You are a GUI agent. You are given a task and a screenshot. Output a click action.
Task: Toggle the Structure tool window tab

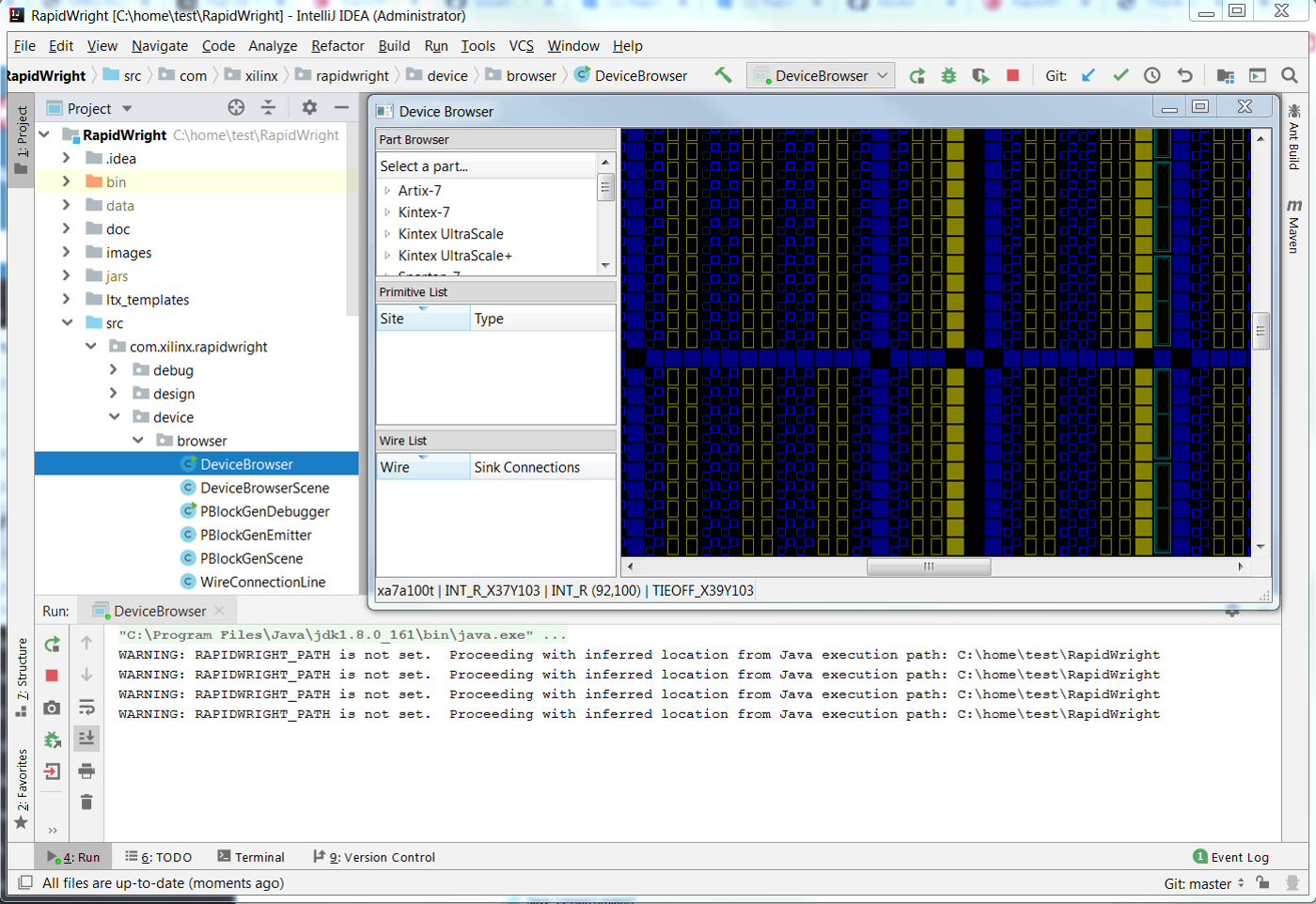(22, 677)
